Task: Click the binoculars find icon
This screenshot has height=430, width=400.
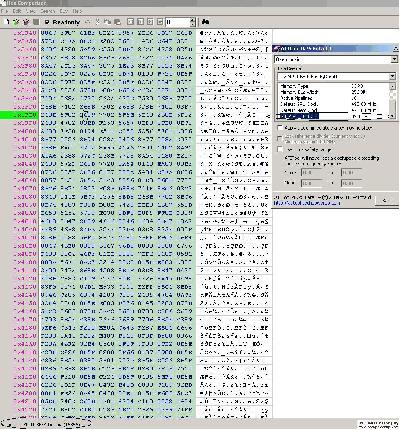Action: pos(205,22)
